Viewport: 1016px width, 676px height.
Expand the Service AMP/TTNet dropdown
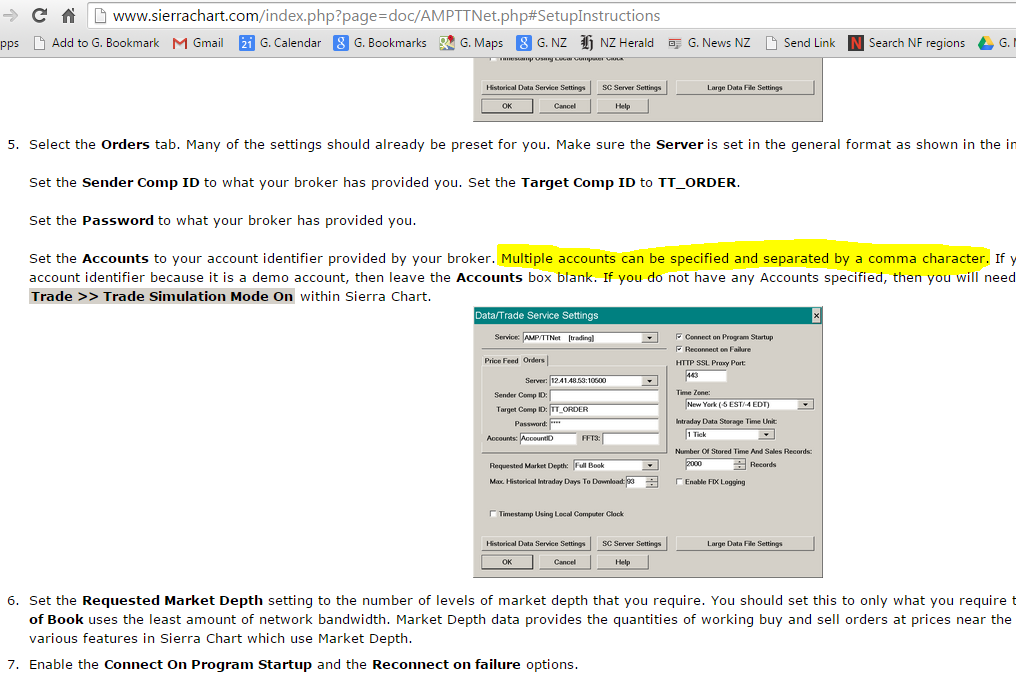pyautogui.click(x=649, y=338)
